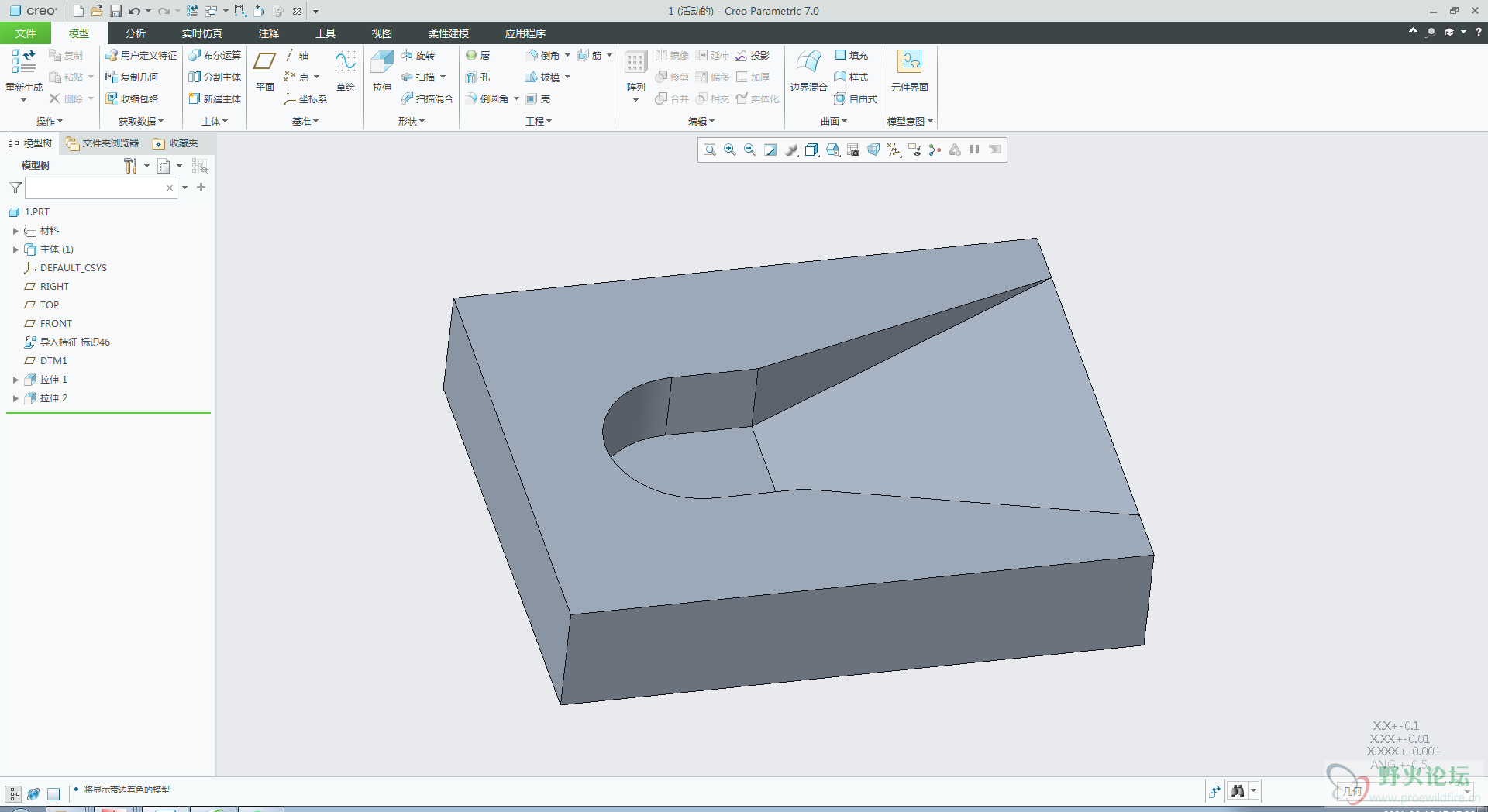The image size is (1488, 812).
Task: Toggle annotation display icon in graphics toolbar
Action: 914,150
